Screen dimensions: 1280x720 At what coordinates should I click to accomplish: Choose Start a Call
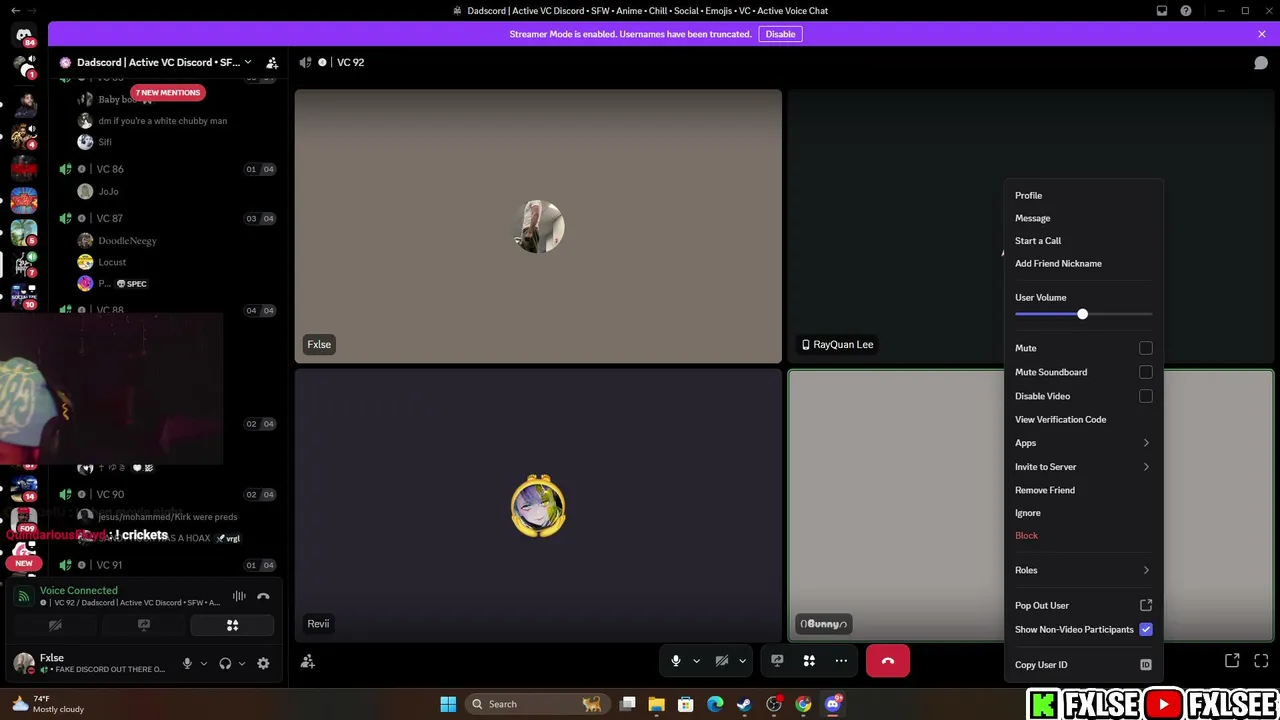click(1083, 241)
